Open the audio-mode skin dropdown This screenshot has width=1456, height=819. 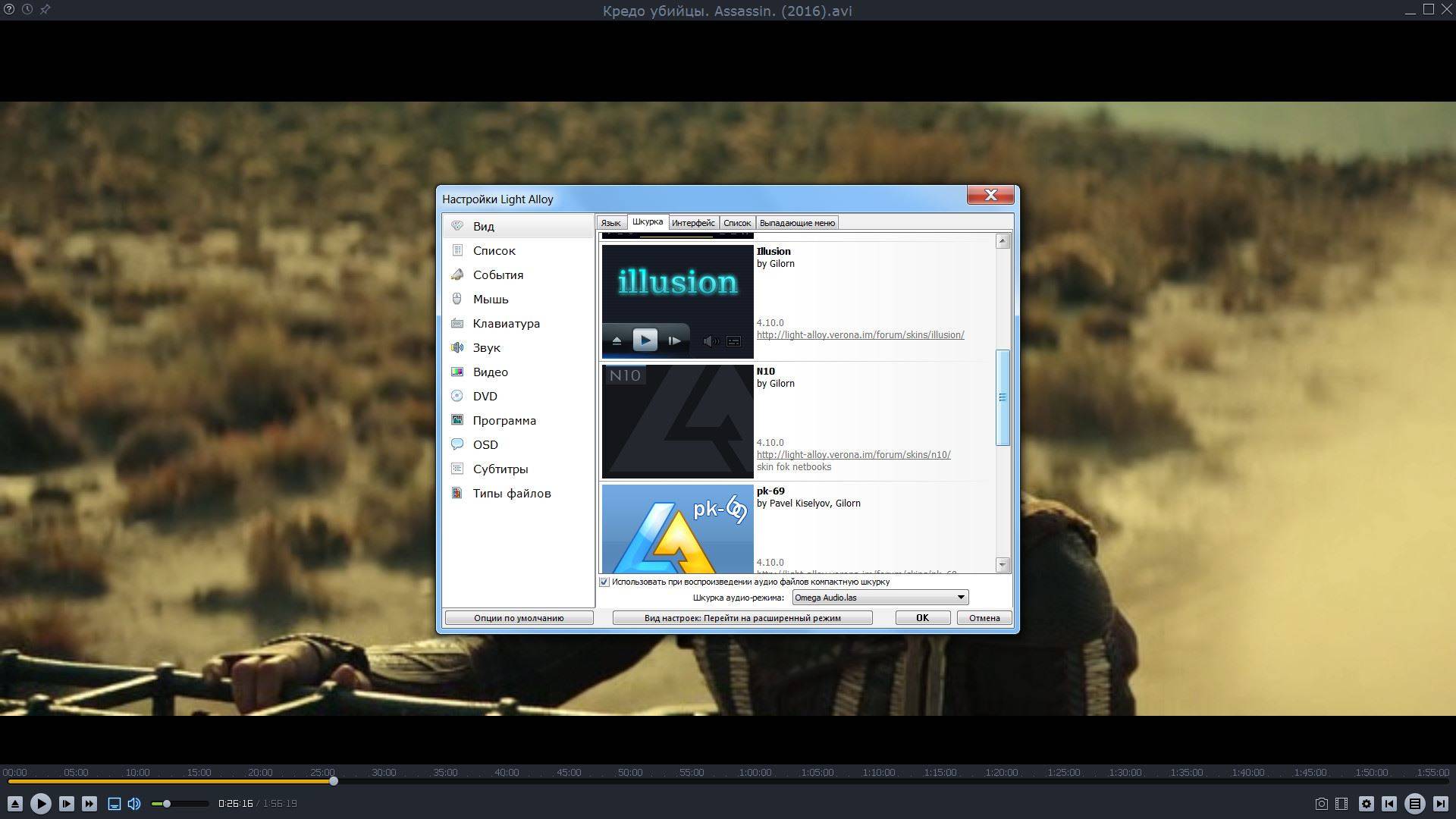pyautogui.click(x=880, y=598)
